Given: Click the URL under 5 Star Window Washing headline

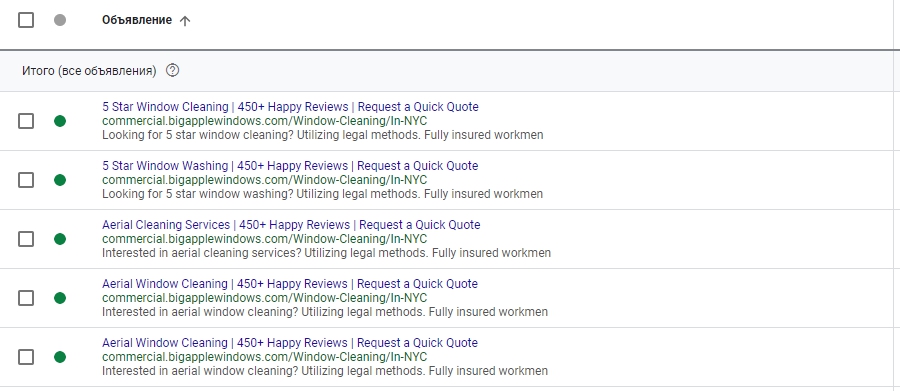Looking at the screenshot, I should coord(265,180).
